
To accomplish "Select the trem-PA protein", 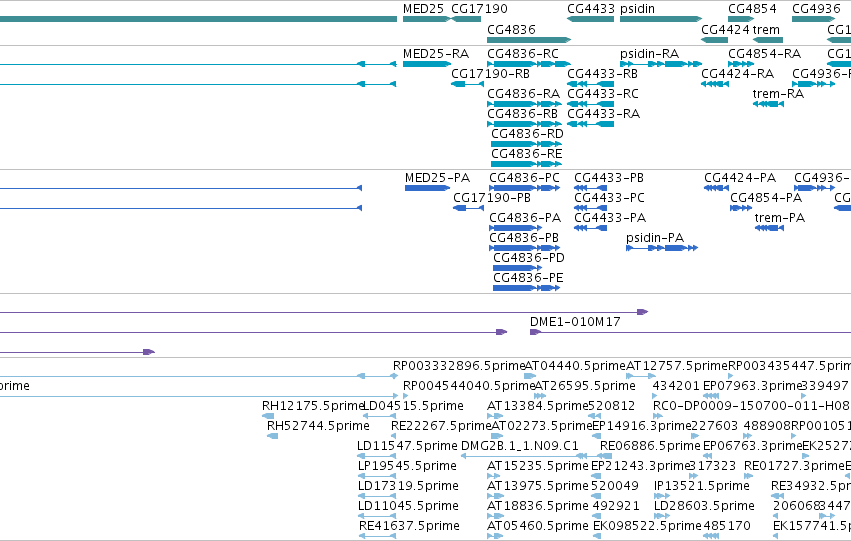I will pyautogui.click(x=769, y=228).
